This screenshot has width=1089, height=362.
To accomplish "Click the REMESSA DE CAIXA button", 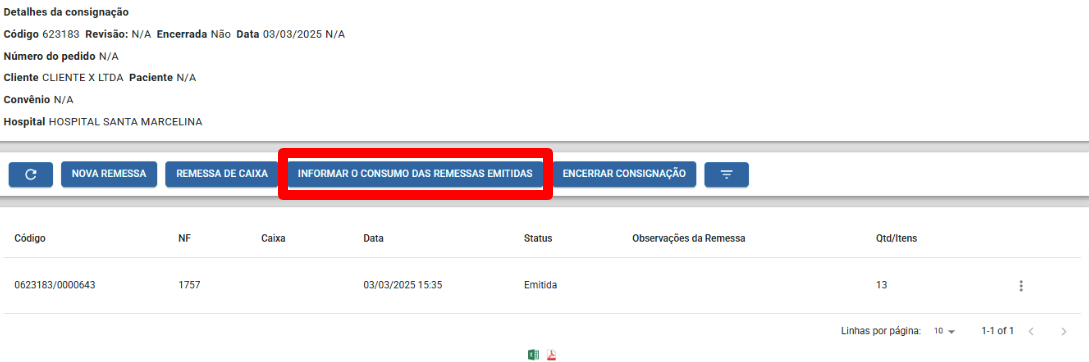I will coord(222,174).
